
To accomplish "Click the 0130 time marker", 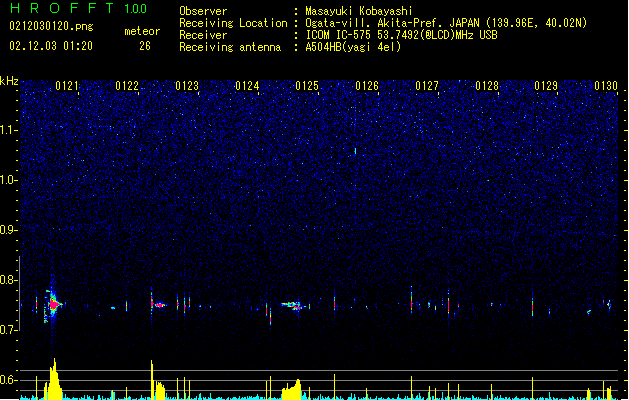I will click(606, 86).
